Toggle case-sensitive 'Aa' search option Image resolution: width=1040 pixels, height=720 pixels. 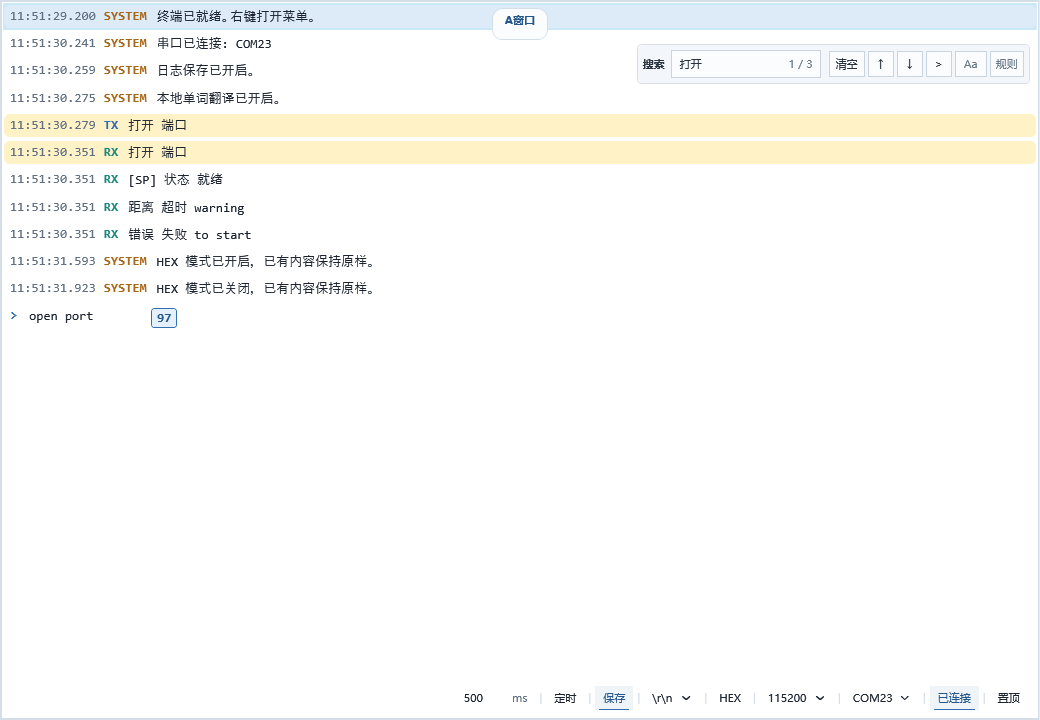[x=970, y=64]
